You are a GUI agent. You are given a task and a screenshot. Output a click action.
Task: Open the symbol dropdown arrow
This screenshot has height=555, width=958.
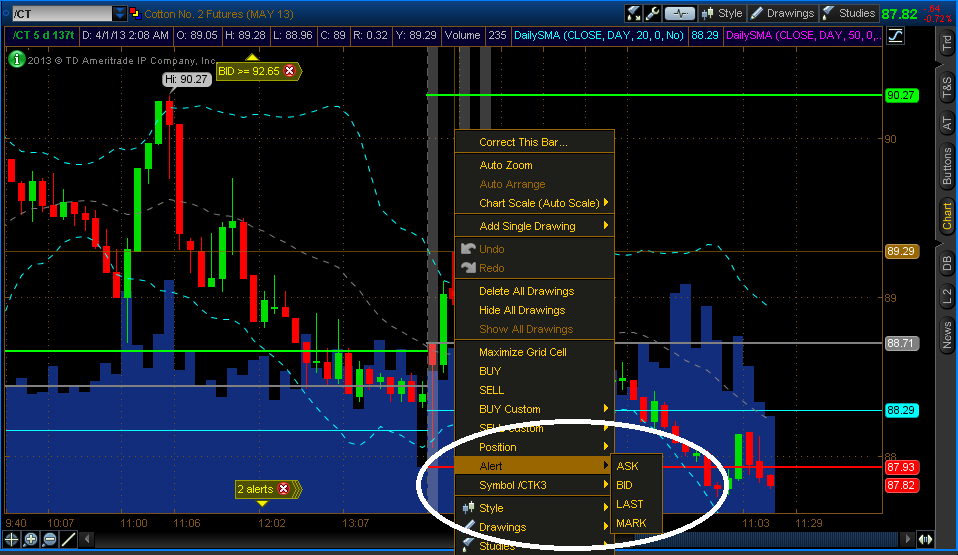120,13
